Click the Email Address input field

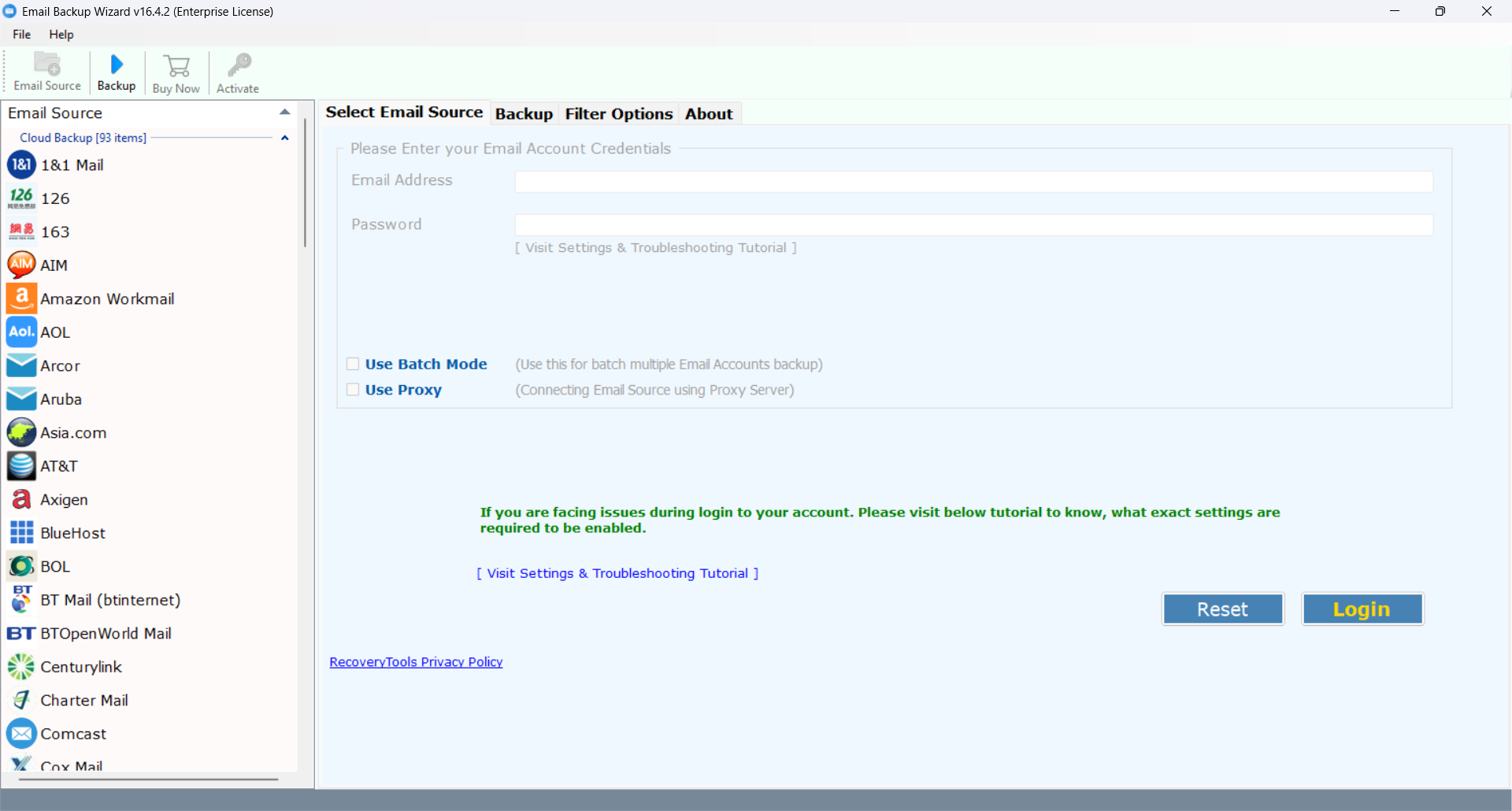(974, 182)
